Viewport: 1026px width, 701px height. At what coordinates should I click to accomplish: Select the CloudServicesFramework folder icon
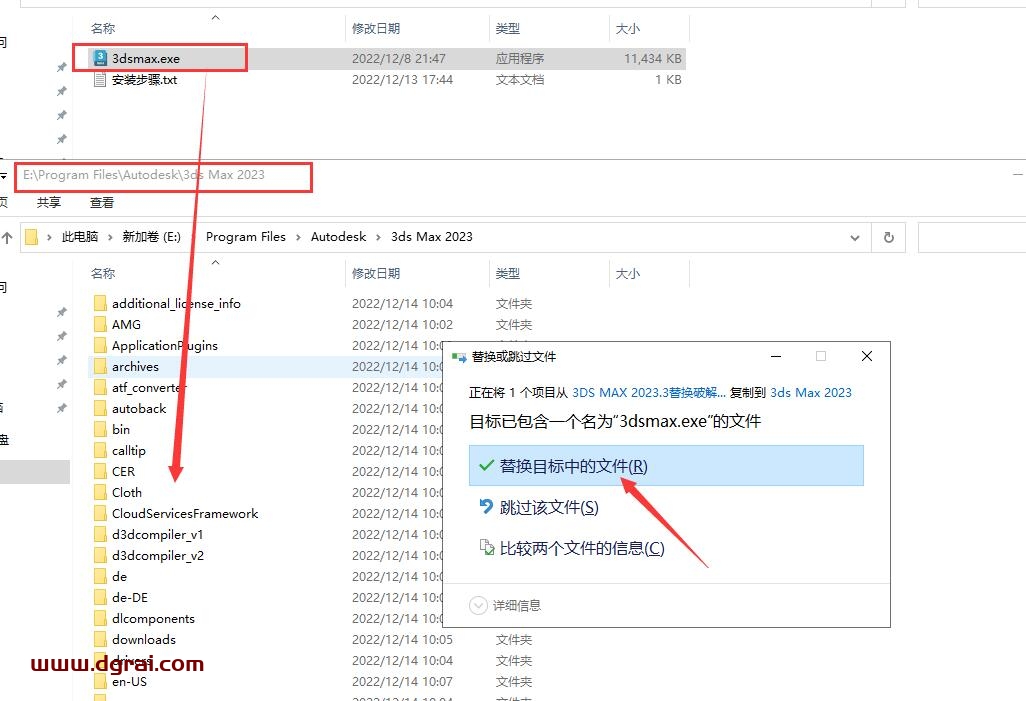(x=101, y=513)
